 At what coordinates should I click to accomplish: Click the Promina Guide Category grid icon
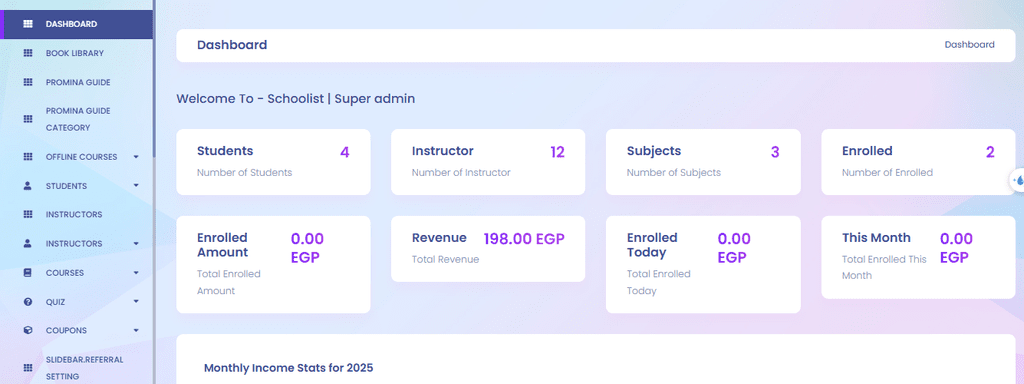27,119
